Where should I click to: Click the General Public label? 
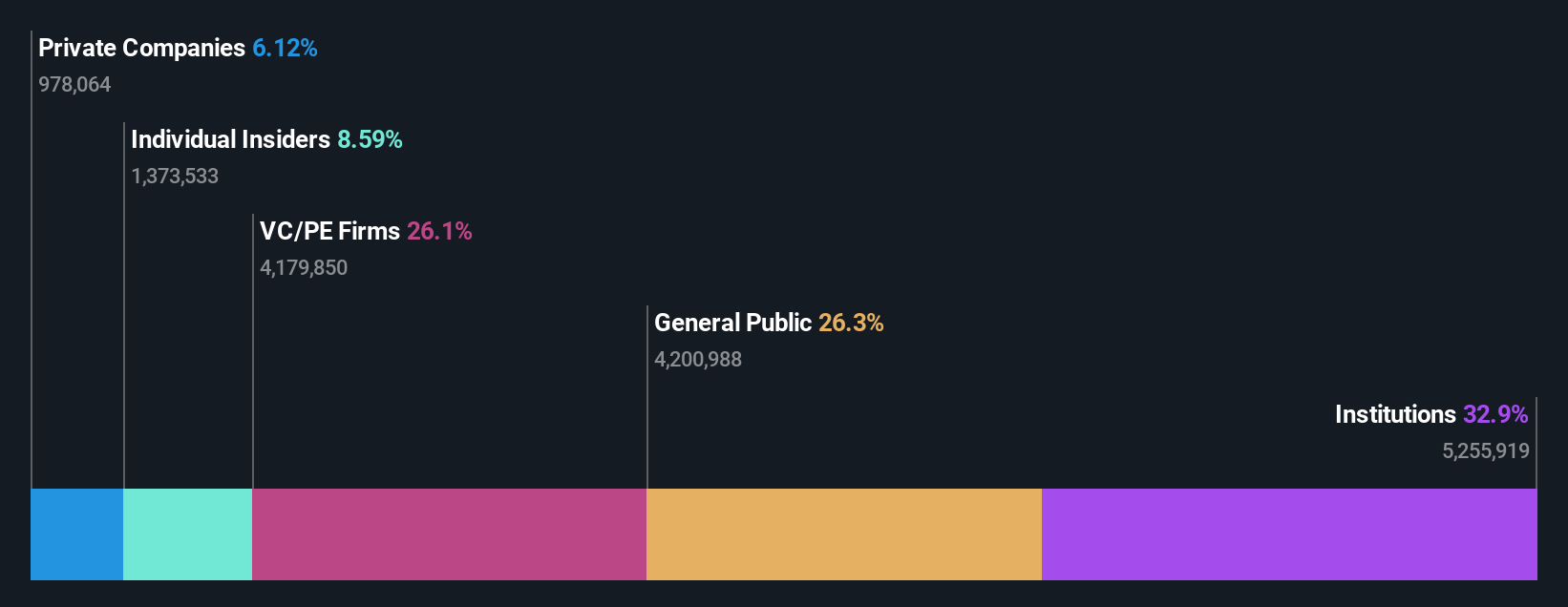tap(732, 323)
